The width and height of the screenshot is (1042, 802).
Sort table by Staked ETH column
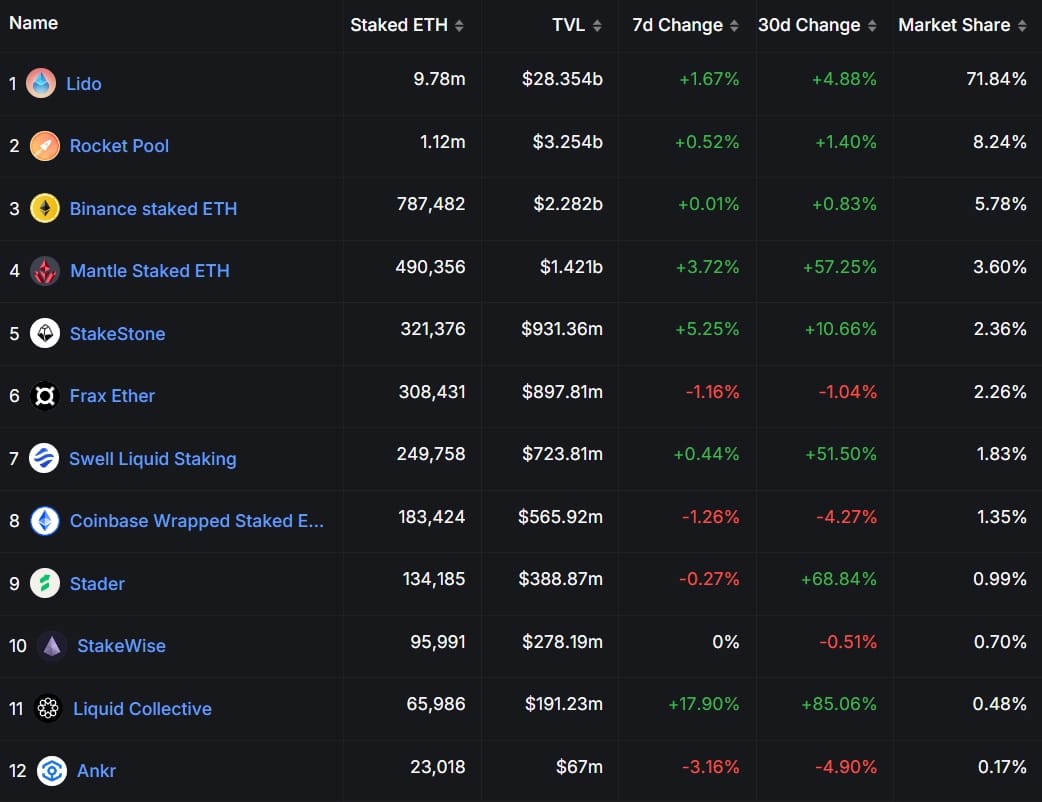click(406, 25)
